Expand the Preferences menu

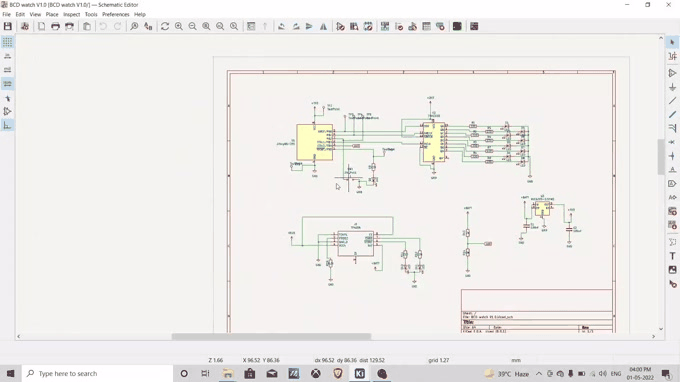click(116, 14)
